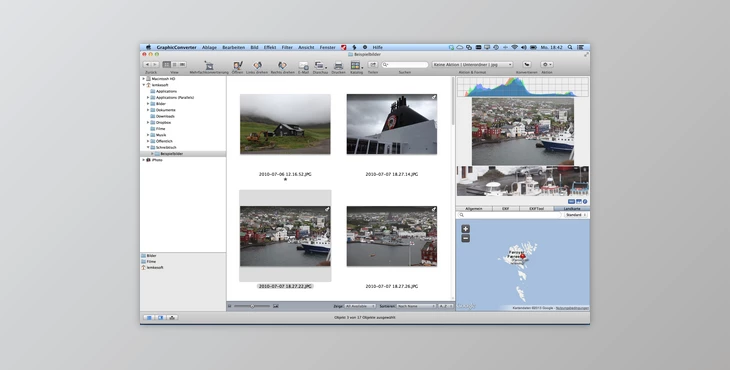The height and width of the screenshot is (370, 730).
Task: Click the Öffnen toolbar icon
Action: (237, 65)
